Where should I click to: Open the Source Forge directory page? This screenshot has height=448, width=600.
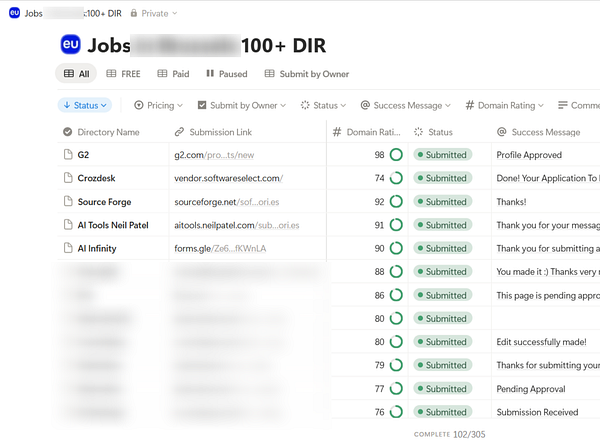coord(104,202)
